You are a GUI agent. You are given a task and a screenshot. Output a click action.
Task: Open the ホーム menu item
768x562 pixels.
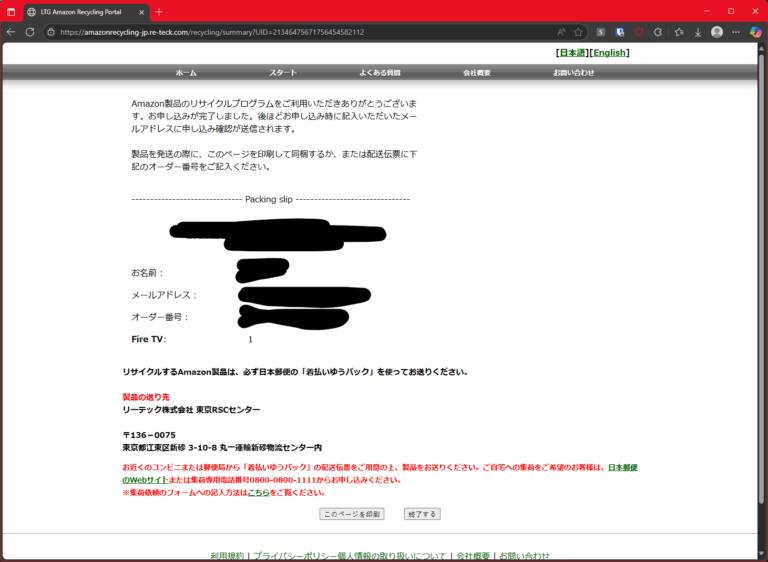(x=186, y=73)
